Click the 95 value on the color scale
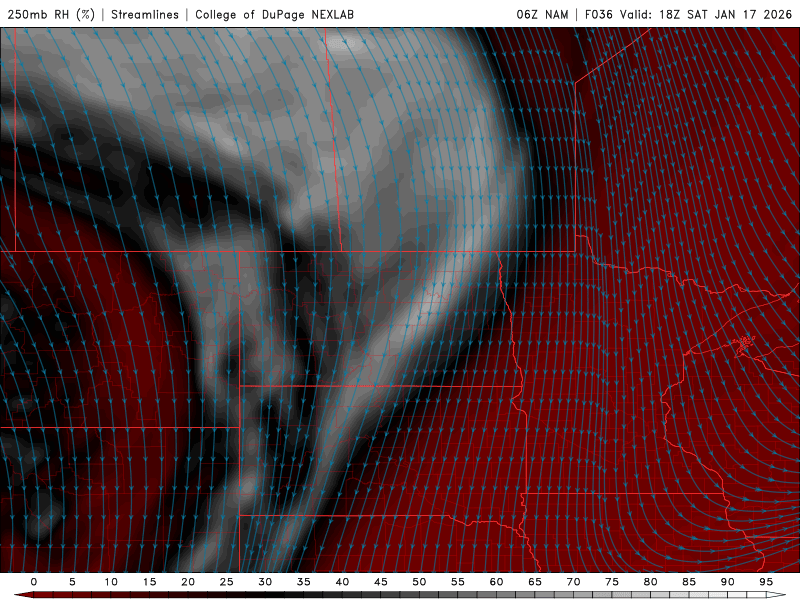800x600 pixels. tap(765, 582)
